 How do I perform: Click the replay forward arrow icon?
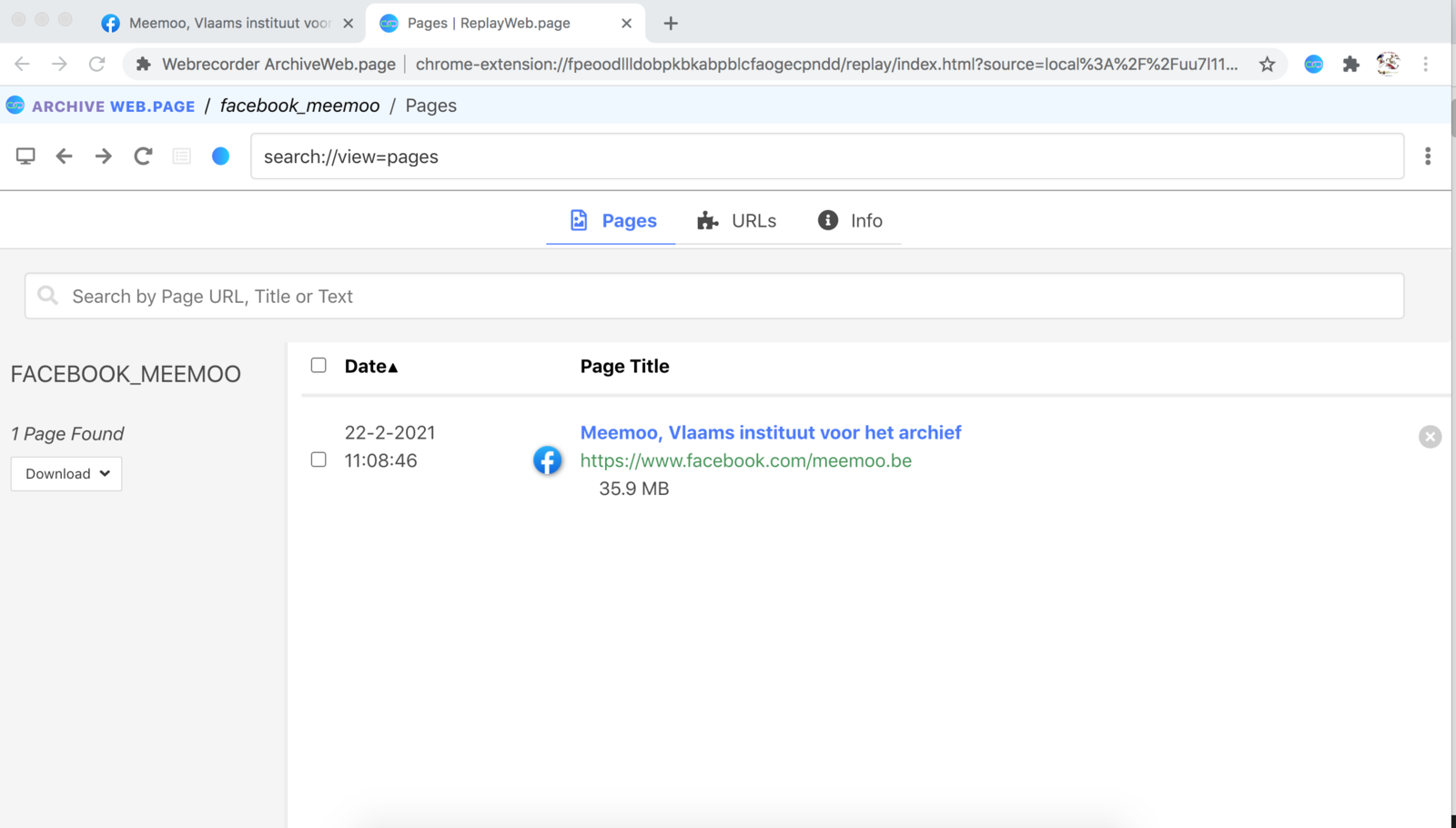coord(104,157)
